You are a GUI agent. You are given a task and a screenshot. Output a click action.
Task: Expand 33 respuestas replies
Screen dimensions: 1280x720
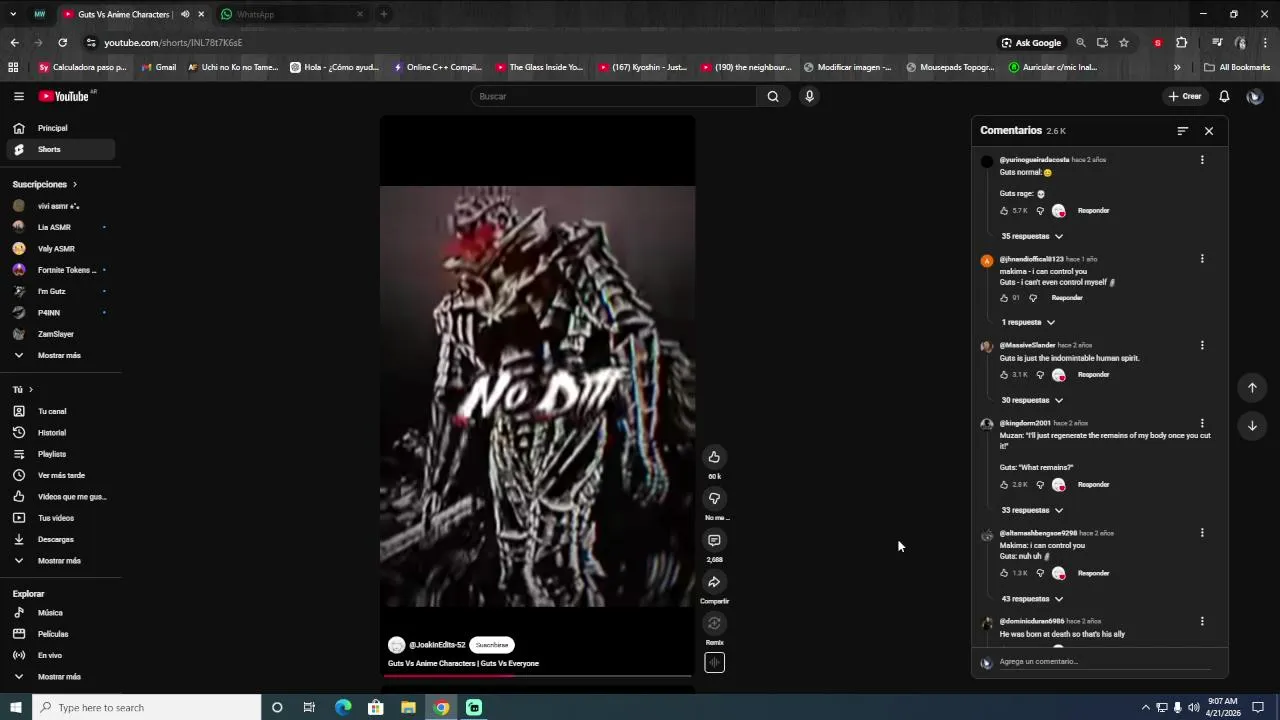(1032, 511)
